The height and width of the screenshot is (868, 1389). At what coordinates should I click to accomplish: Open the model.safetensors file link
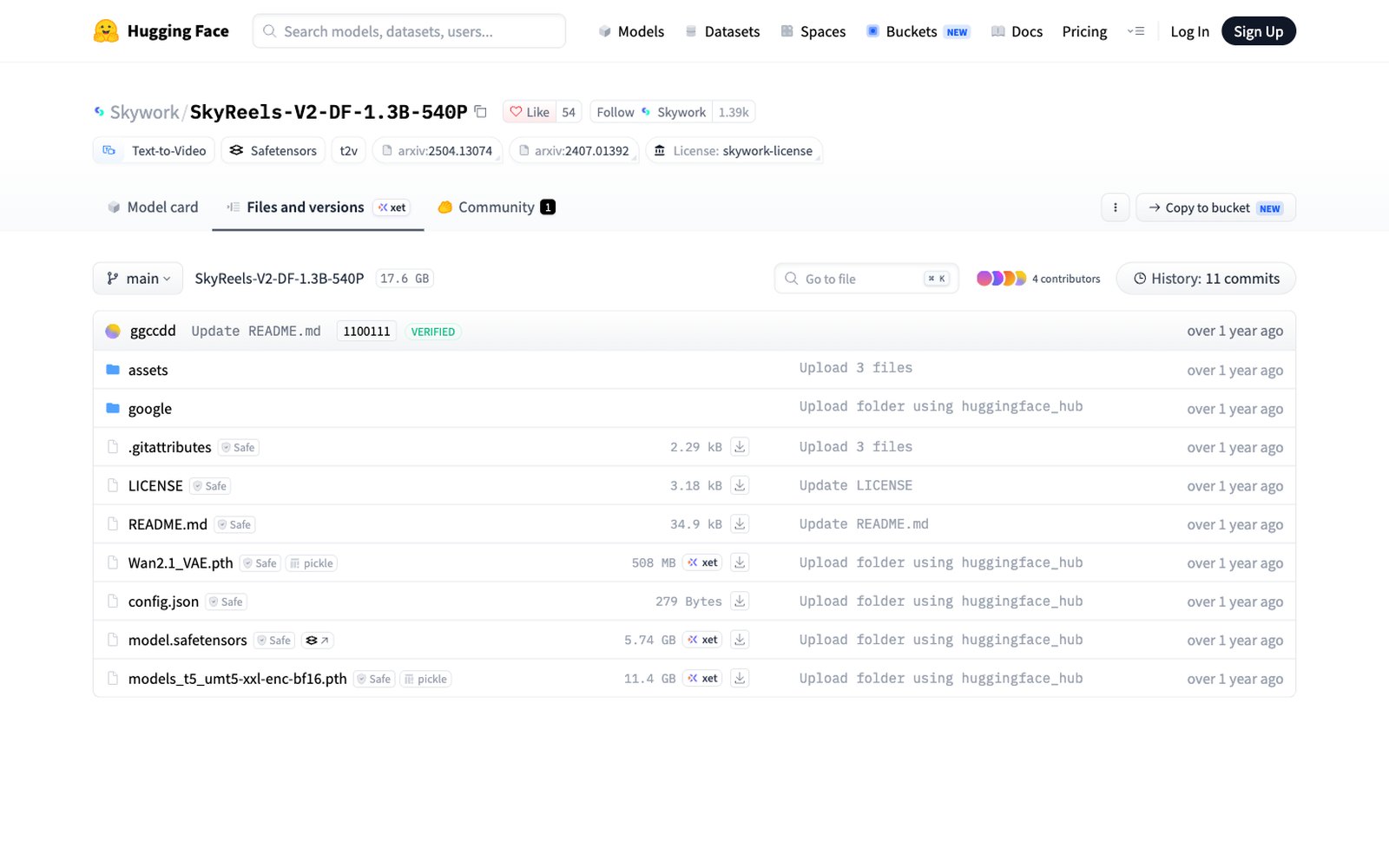click(188, 640)
